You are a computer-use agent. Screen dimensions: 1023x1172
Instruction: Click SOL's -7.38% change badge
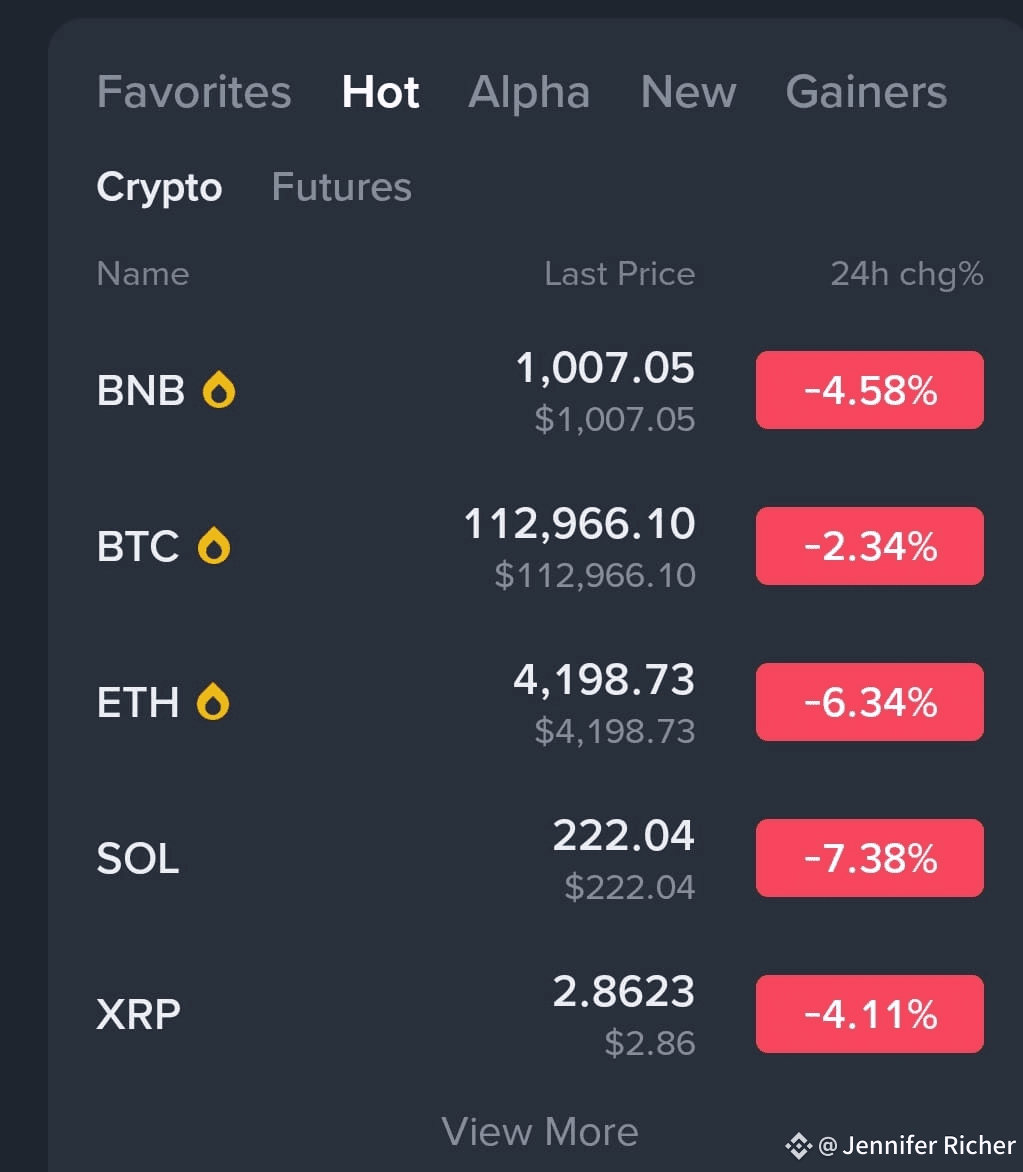point(870,858)
